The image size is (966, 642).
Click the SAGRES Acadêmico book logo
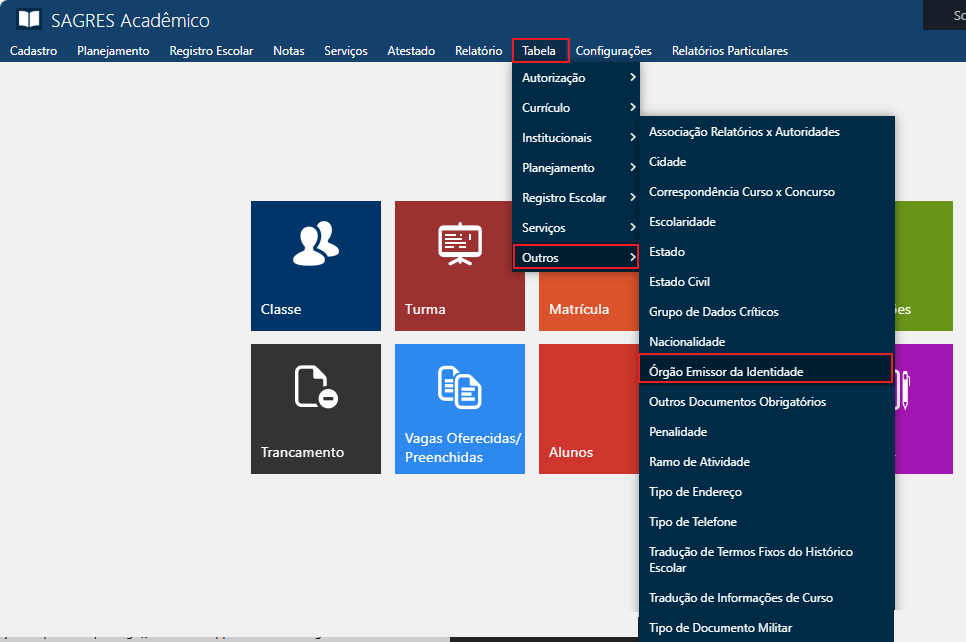tap(29, 20)
